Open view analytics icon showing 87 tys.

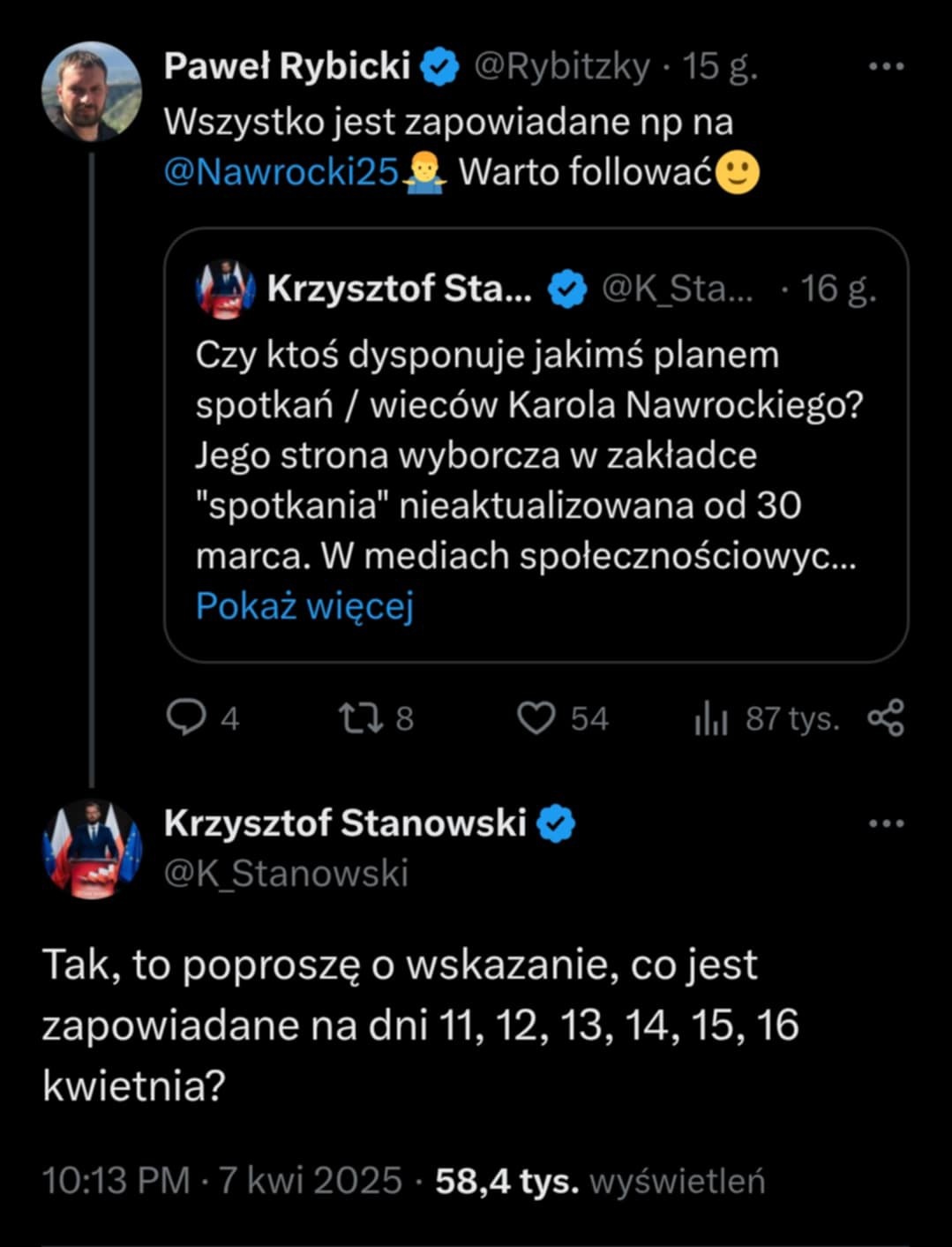coord(711,719)
